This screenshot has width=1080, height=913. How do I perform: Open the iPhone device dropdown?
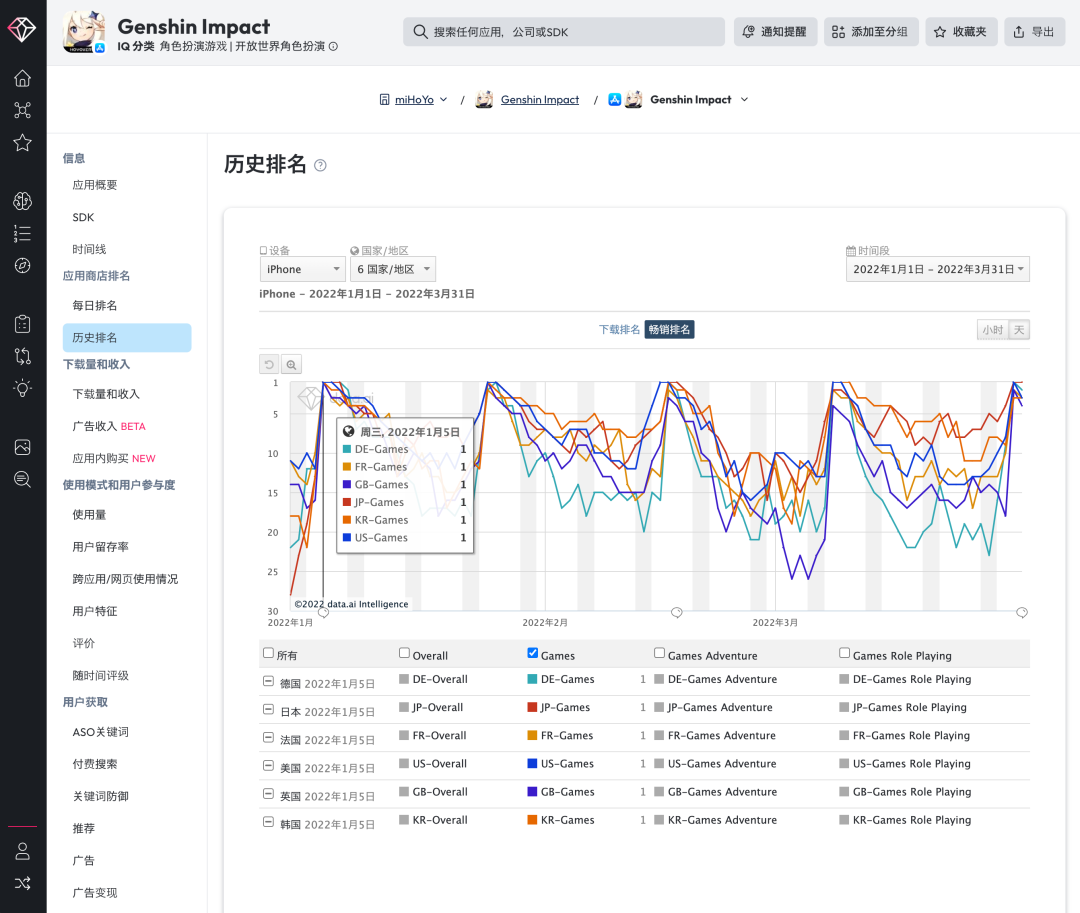coord(302,268)
